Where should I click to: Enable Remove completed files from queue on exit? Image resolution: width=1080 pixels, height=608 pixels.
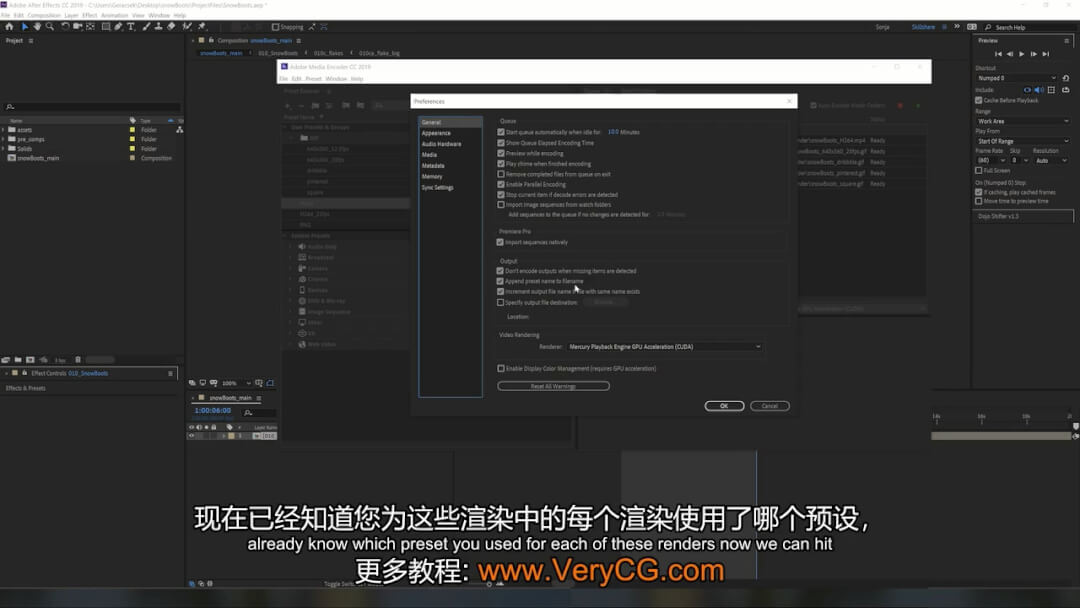[x=501, y=174]
